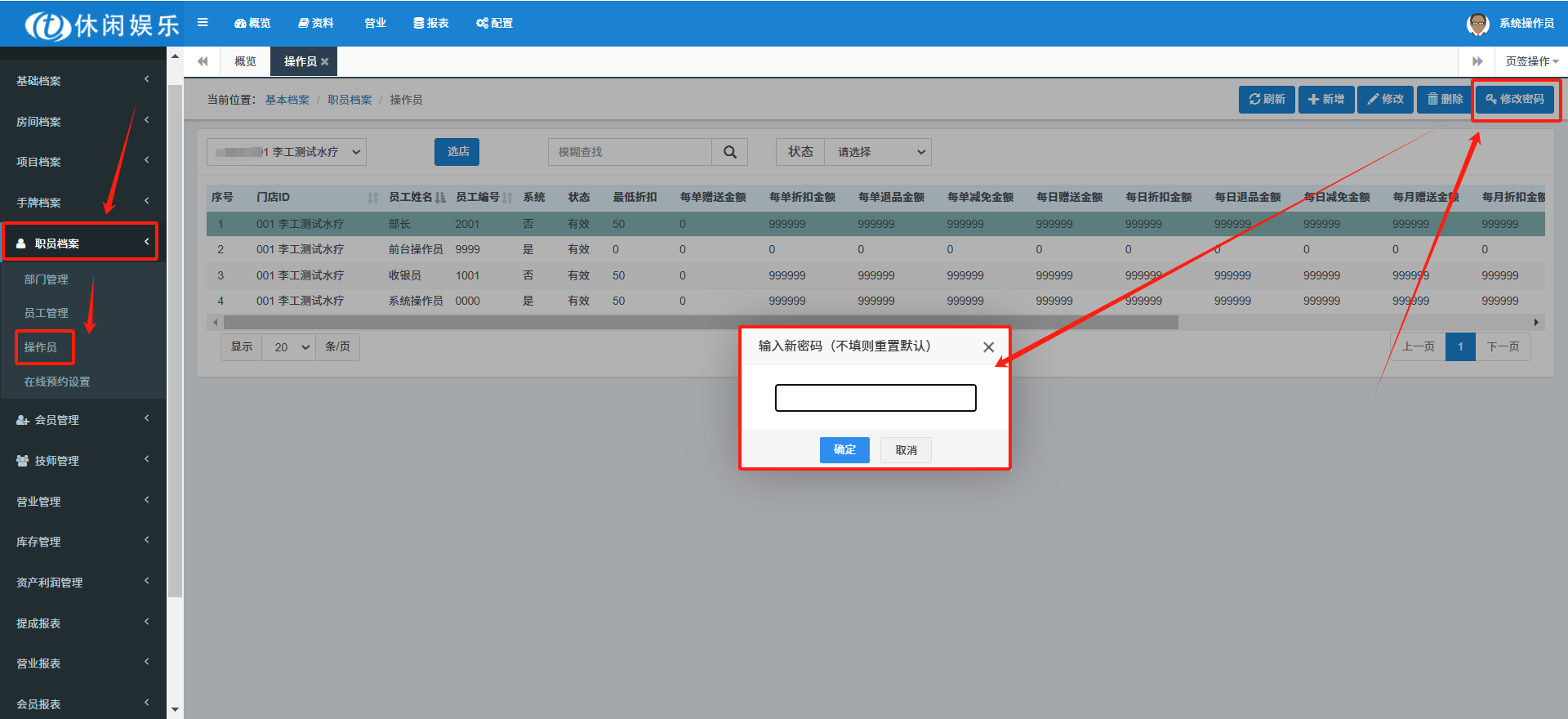Open 员工管理 in sidebar

click(47, 313)
